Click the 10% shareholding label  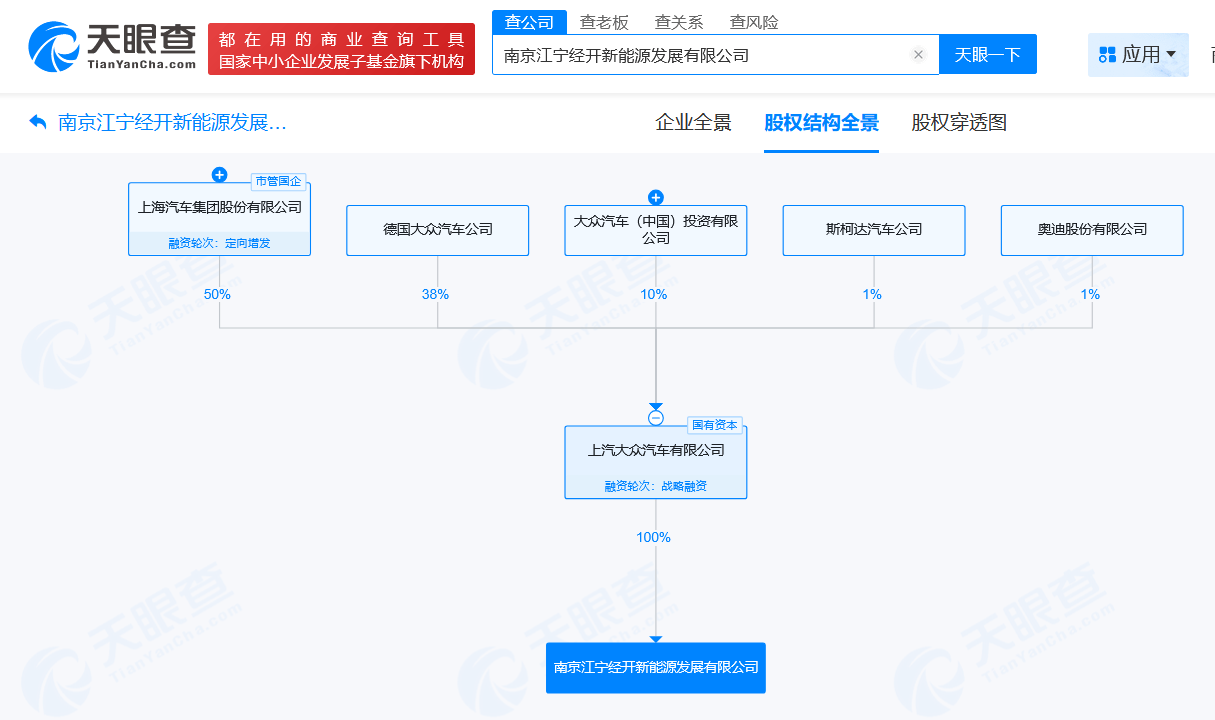coord(654,294)
